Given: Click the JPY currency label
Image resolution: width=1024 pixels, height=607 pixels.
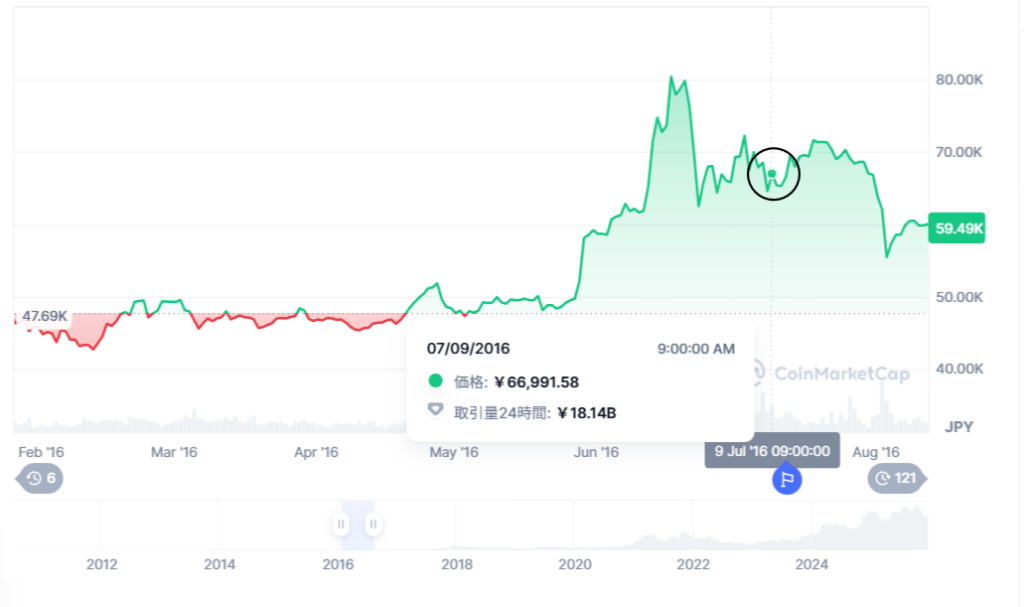Looking at the screenshot, I should (959, 427).
